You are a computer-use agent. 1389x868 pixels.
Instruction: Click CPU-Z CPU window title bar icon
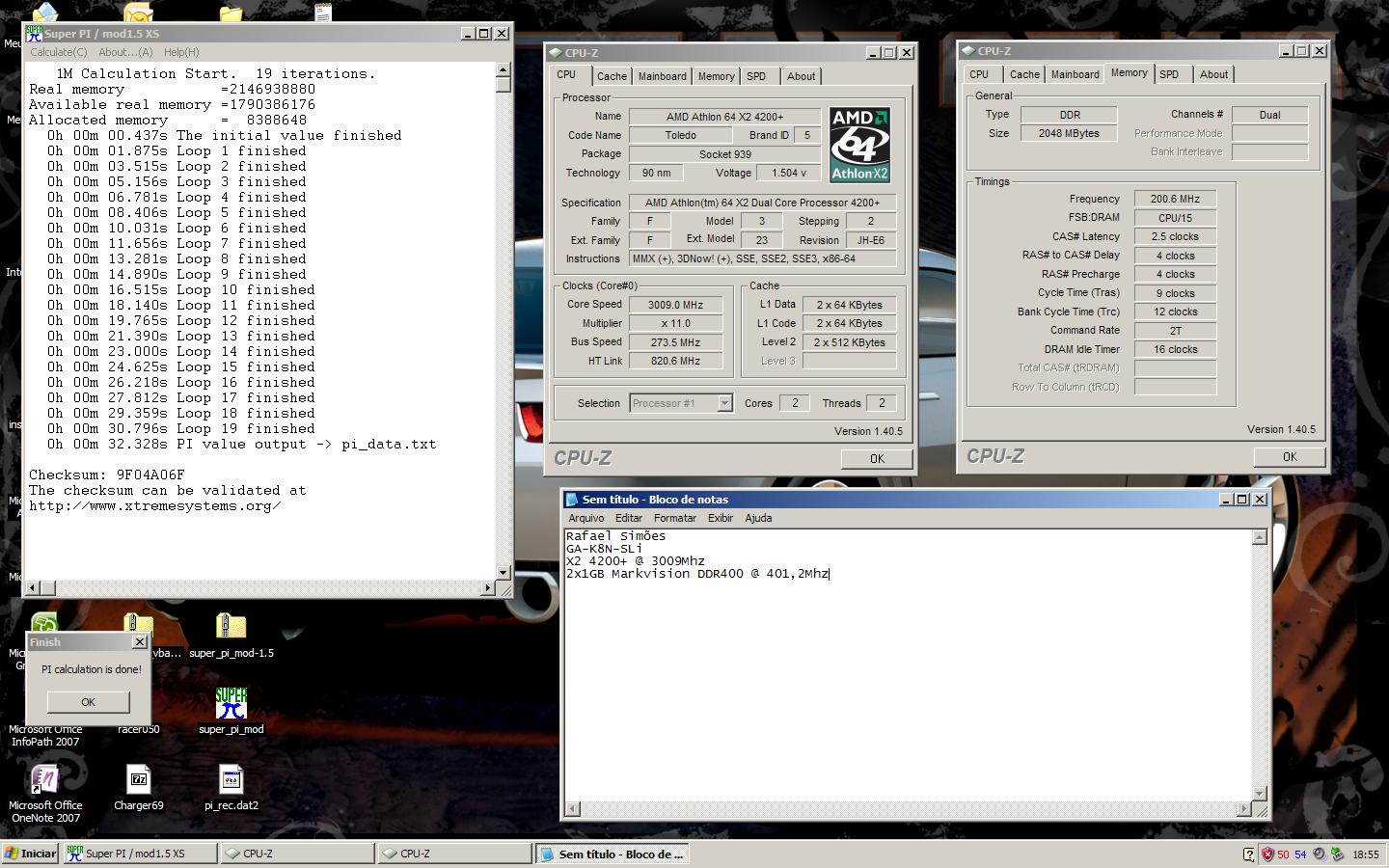(x=556, y=53)
